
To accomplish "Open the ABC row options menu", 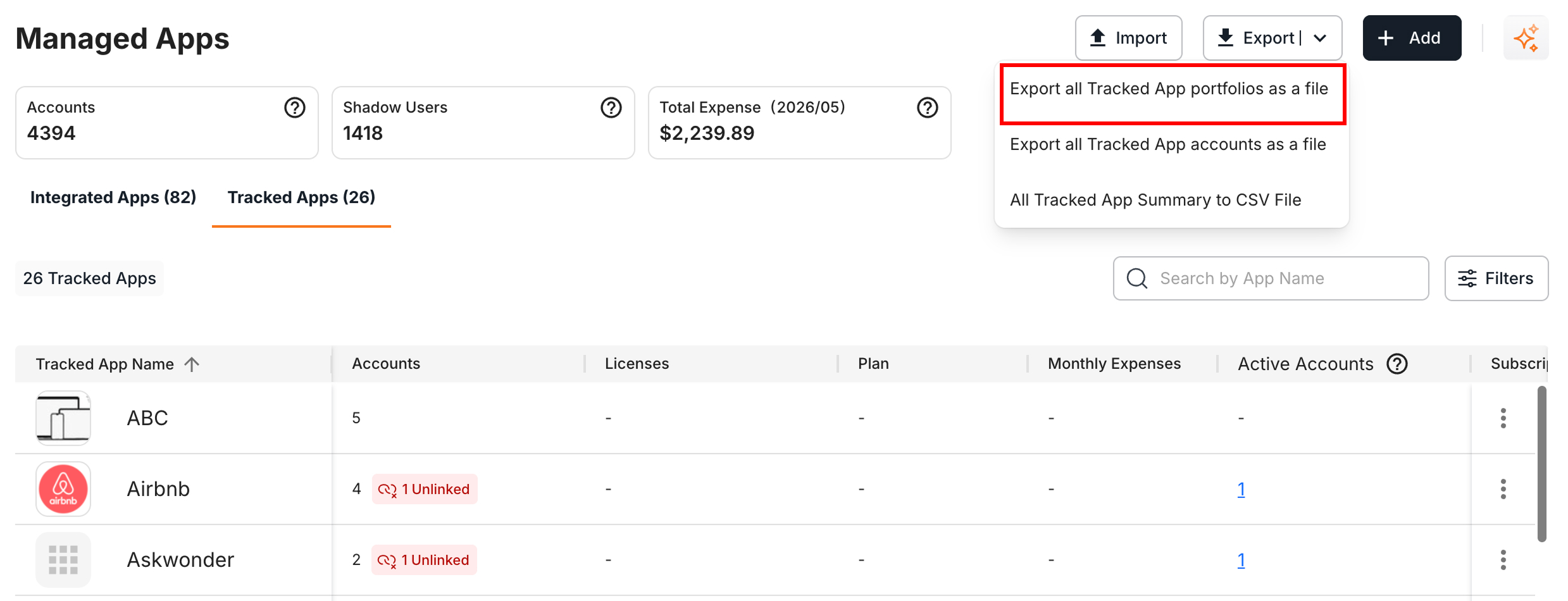I will click(x=1503, y=418).
